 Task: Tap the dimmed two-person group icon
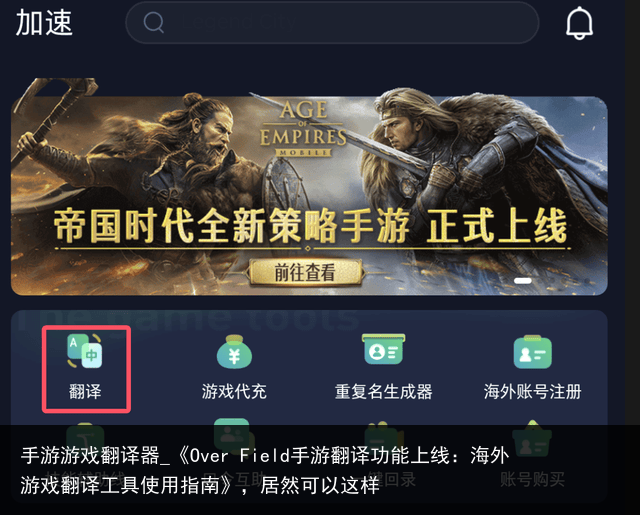pos(233,437)
